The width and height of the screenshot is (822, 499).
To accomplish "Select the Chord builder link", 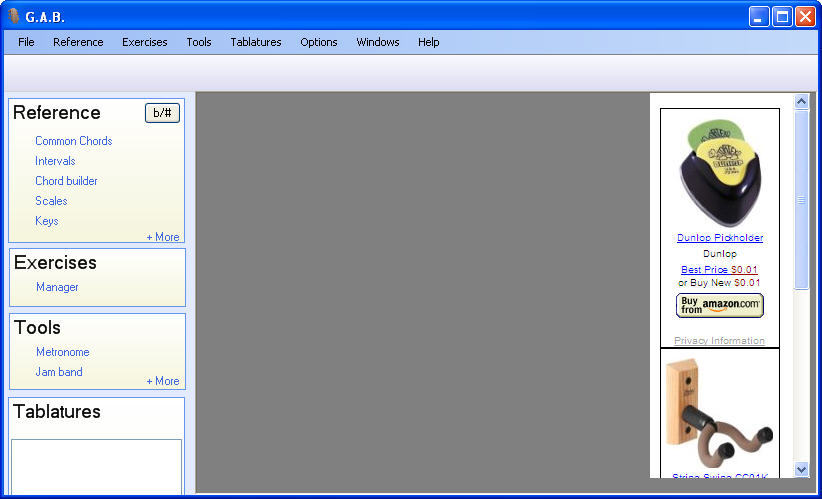I will pyautogui.click(x=67, y=181).
